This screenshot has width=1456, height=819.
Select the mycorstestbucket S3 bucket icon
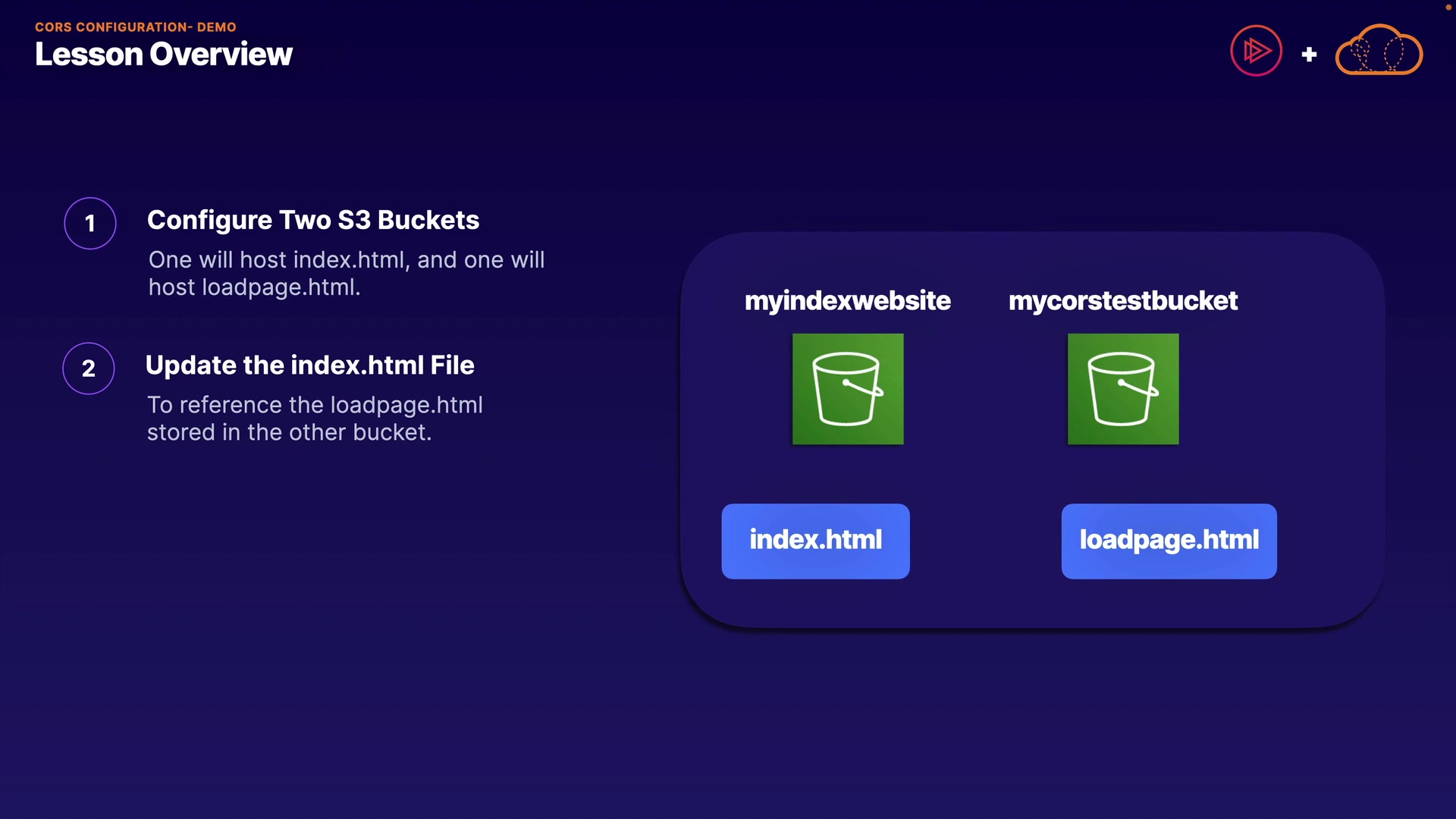point(1123,389)
